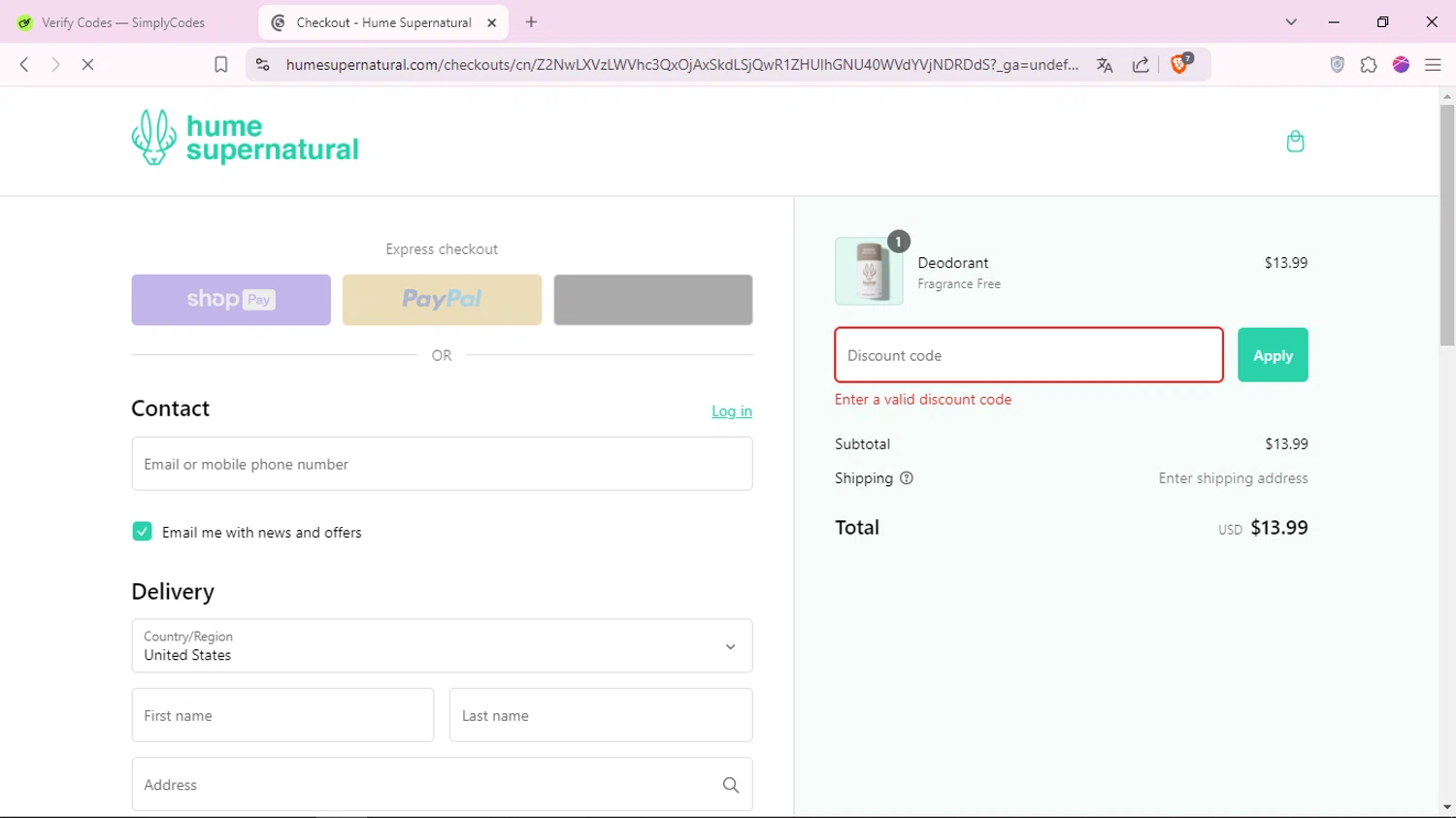Click the page vertical scrollbar
The height and width of the screenshot is (818, 1456).
1447,225
